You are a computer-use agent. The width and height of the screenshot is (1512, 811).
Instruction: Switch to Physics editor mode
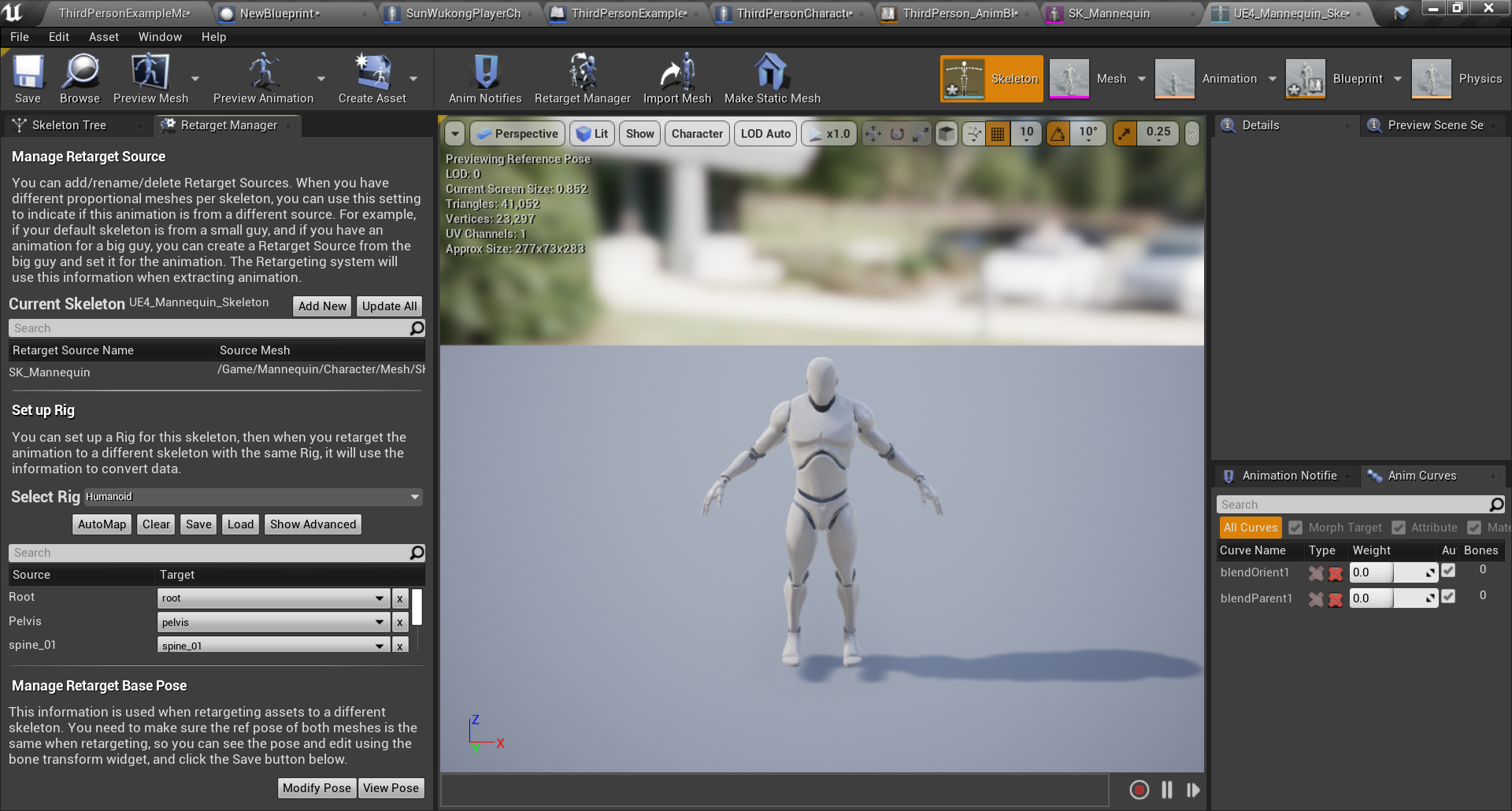tap(1457, 79)
